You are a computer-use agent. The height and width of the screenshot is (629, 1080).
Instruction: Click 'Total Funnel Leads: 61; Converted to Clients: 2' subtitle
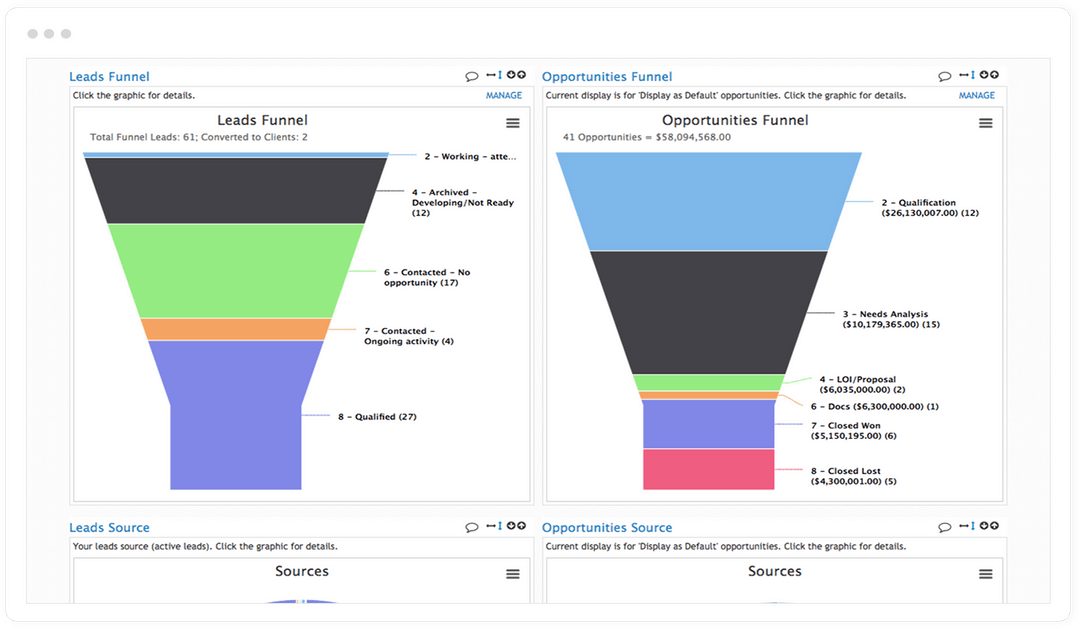pyautogui.click(x=199, y=137)
